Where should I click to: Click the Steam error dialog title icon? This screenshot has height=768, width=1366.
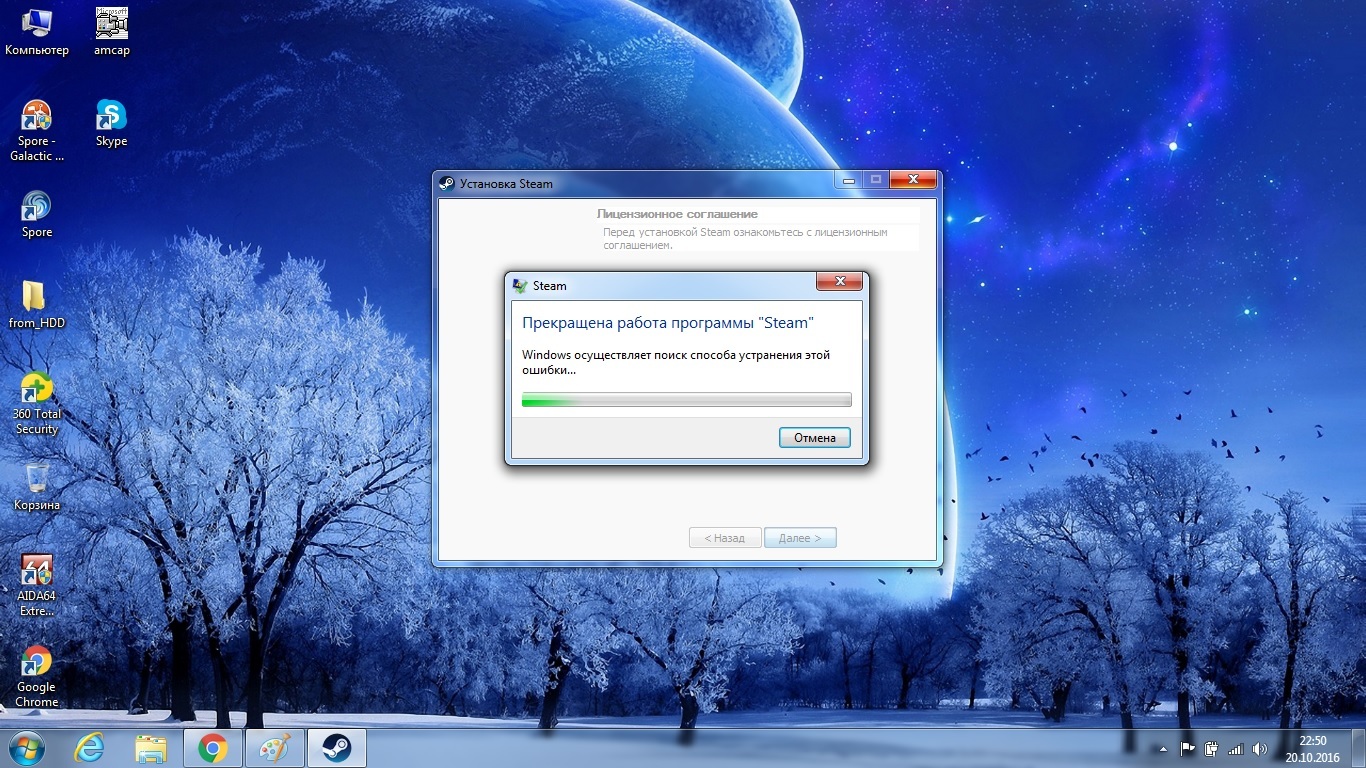coord(520,286)
